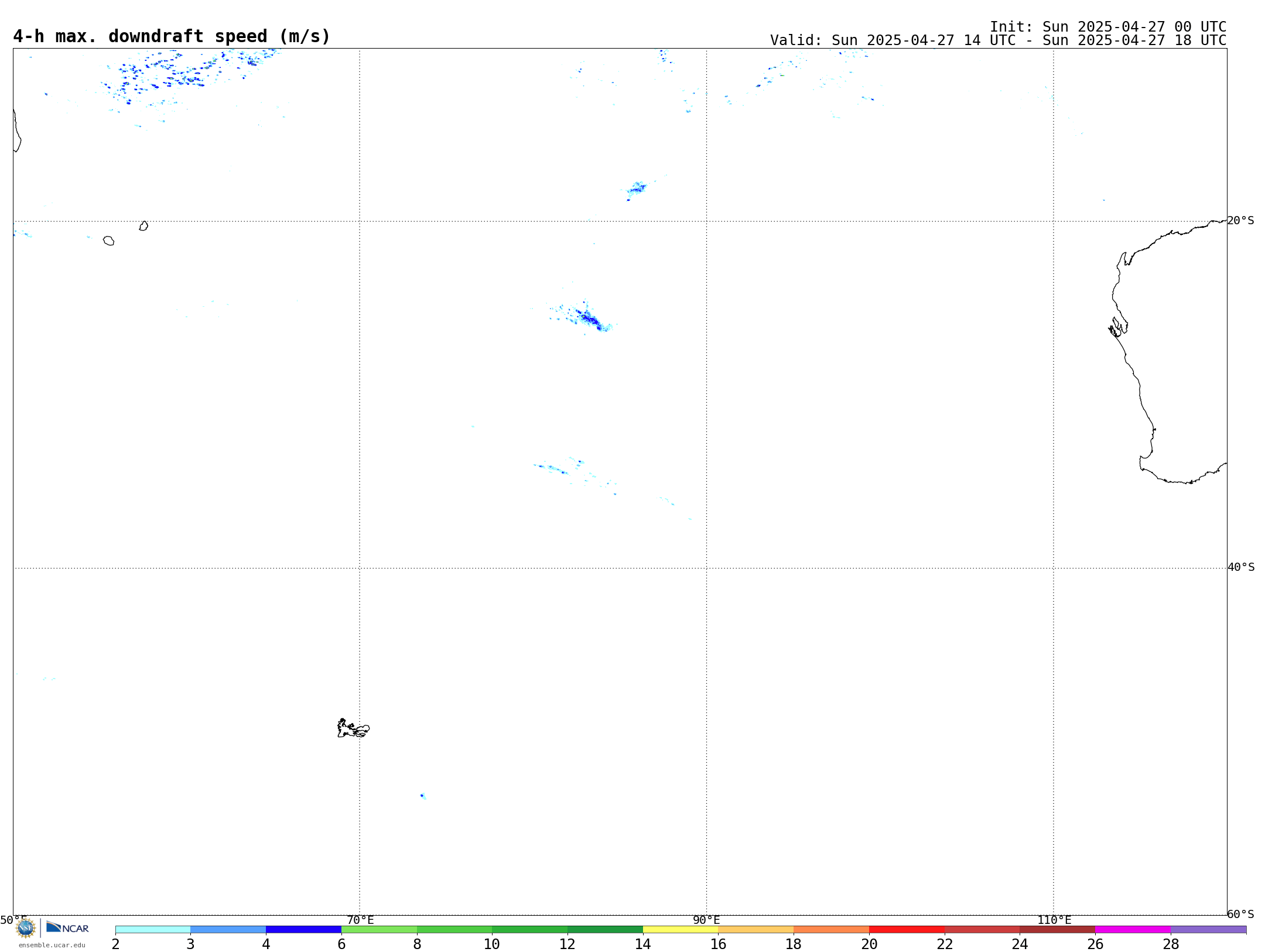Image resolution: width=1265 pixels, height=952 pixels.
Task: Click the dark red 24-26 m/s swatch
Action: 1058,930
